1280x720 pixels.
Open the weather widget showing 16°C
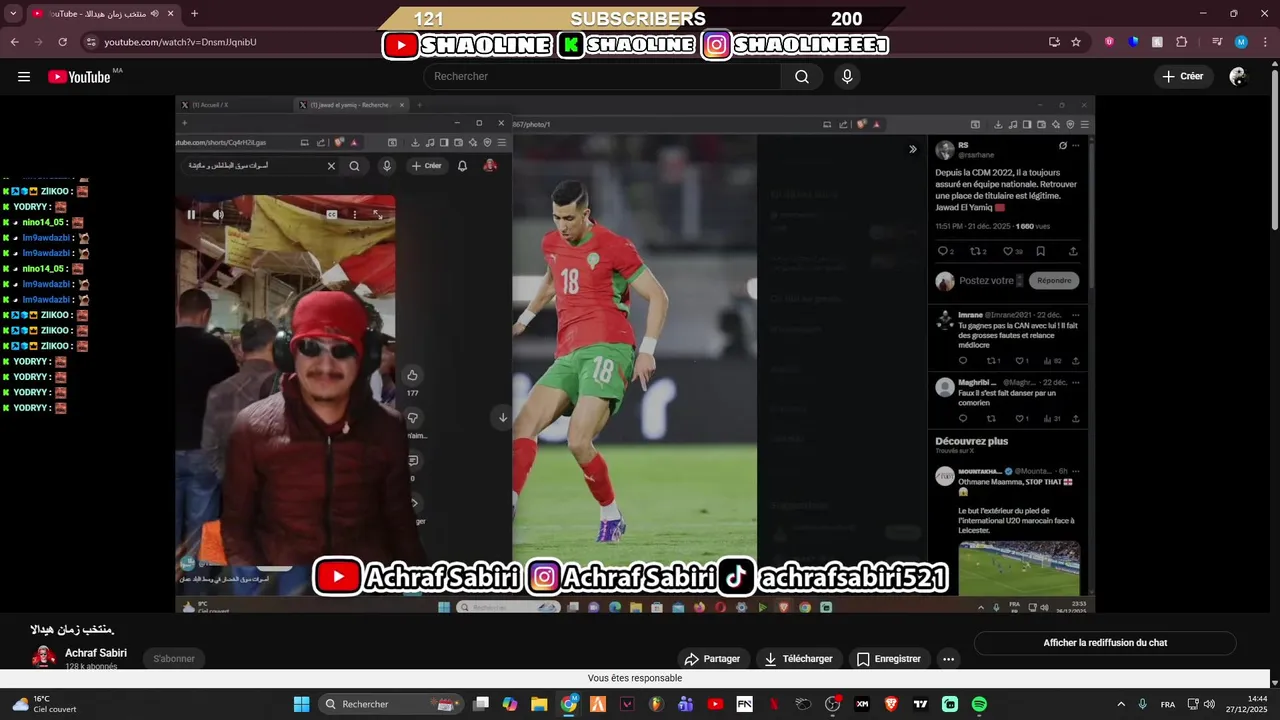[x=45, y=704]
